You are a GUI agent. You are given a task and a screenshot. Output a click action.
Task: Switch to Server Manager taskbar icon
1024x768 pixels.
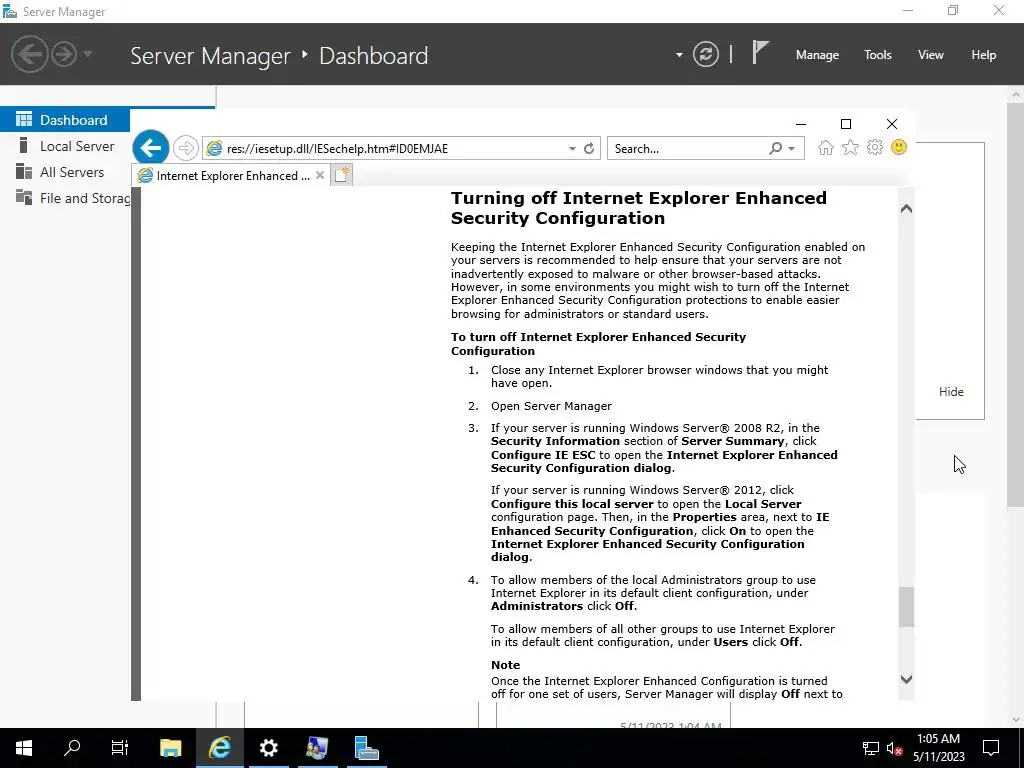(x=366, y=748)
